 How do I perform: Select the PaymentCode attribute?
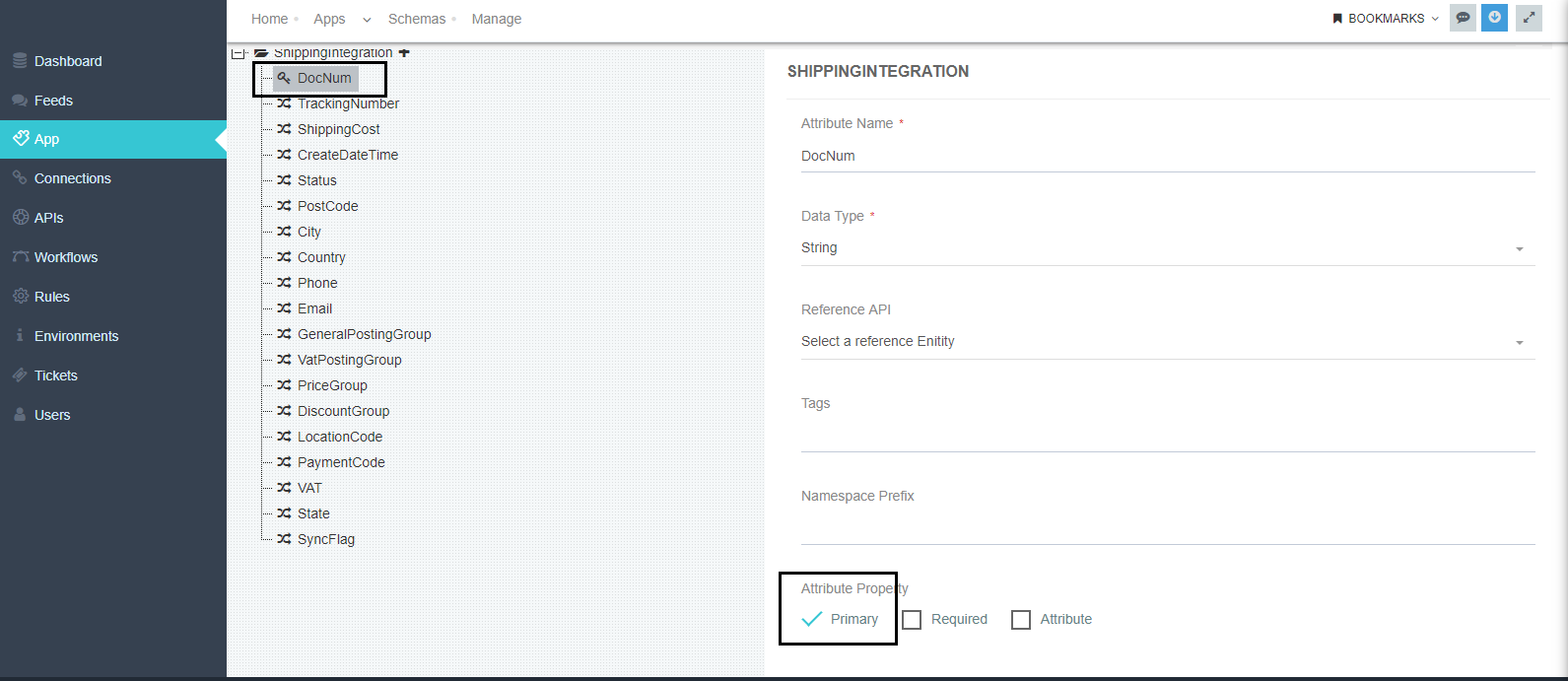click(x=341, y=462)
